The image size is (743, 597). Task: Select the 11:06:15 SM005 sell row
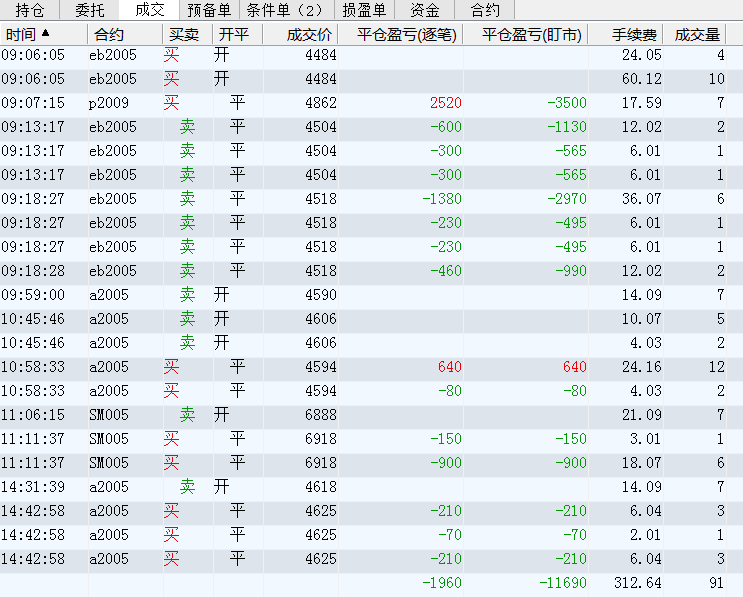pyautogui.click(x=110, y=415)
